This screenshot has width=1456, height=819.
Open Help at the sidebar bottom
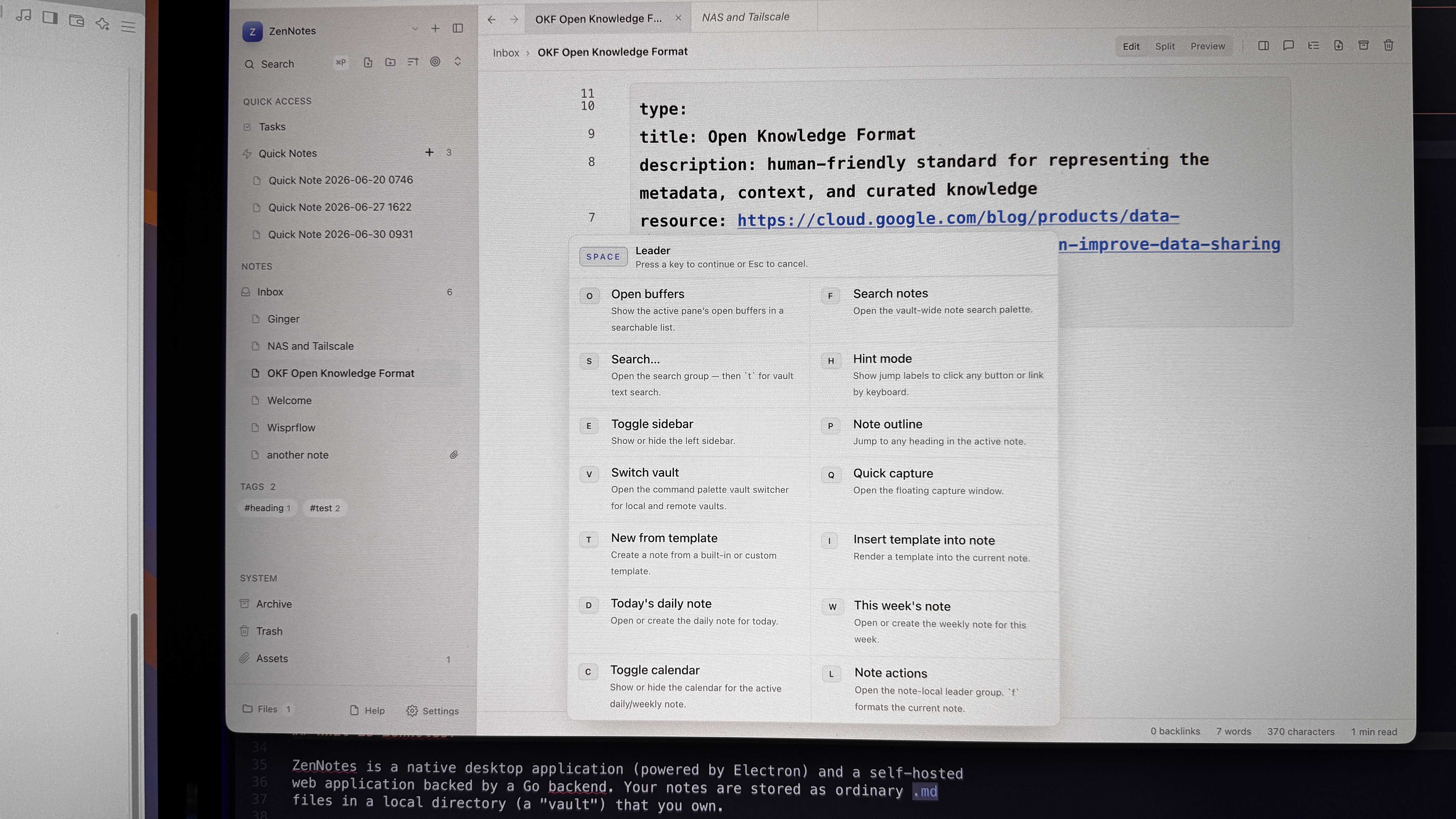pyautogui.click(x=367, y=710)
